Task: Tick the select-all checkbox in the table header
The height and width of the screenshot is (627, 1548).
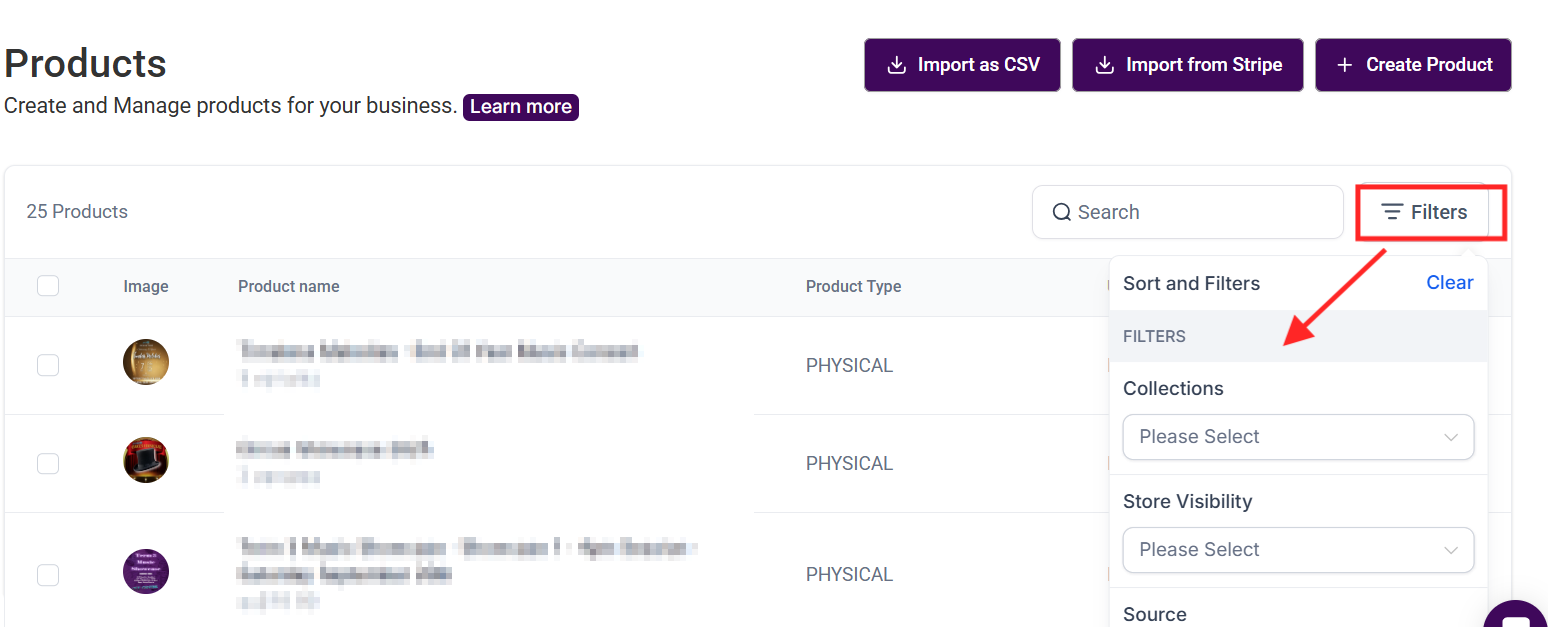Action: pyautogui.click(x=48, y=286)
